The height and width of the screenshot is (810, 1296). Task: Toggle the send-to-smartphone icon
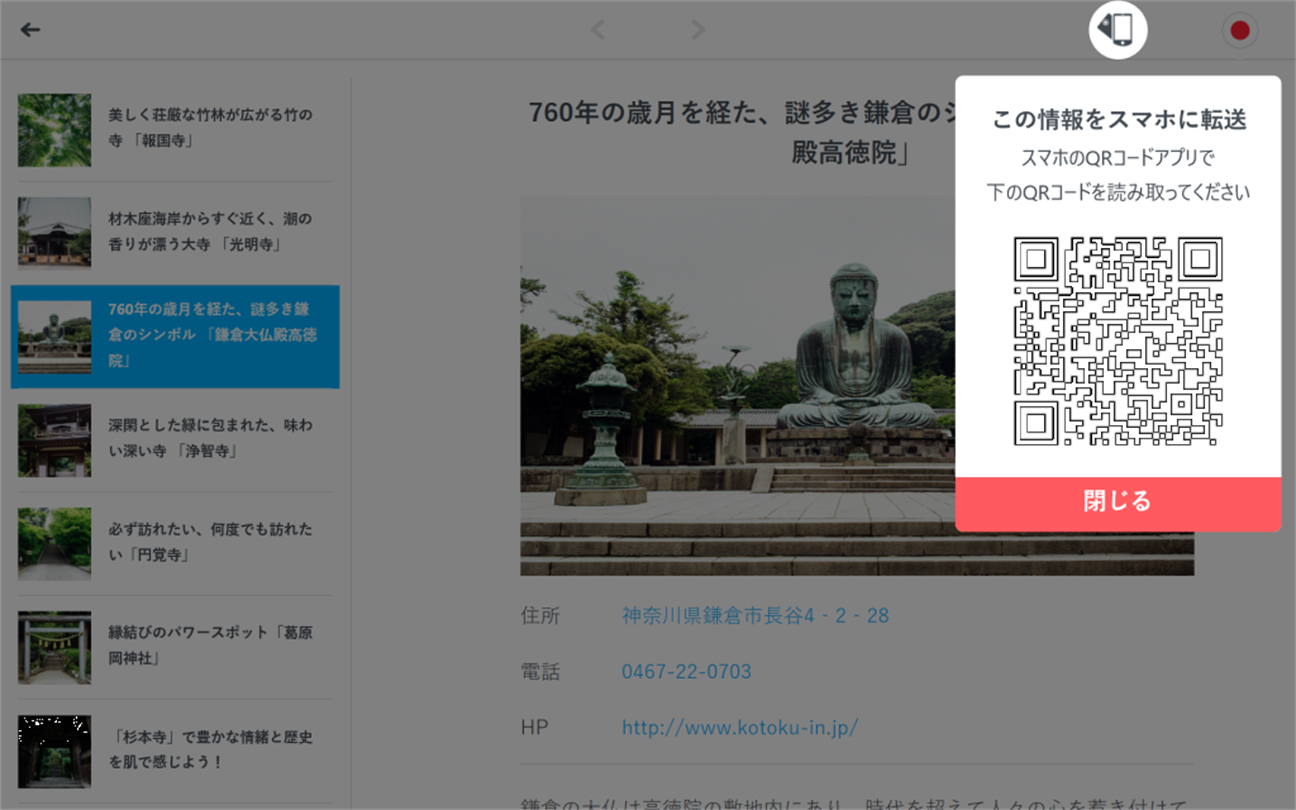click(1118, 29)
